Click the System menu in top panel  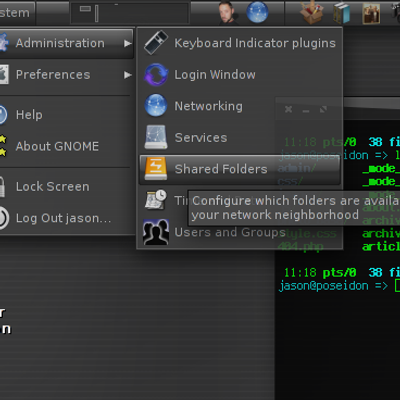17,13
